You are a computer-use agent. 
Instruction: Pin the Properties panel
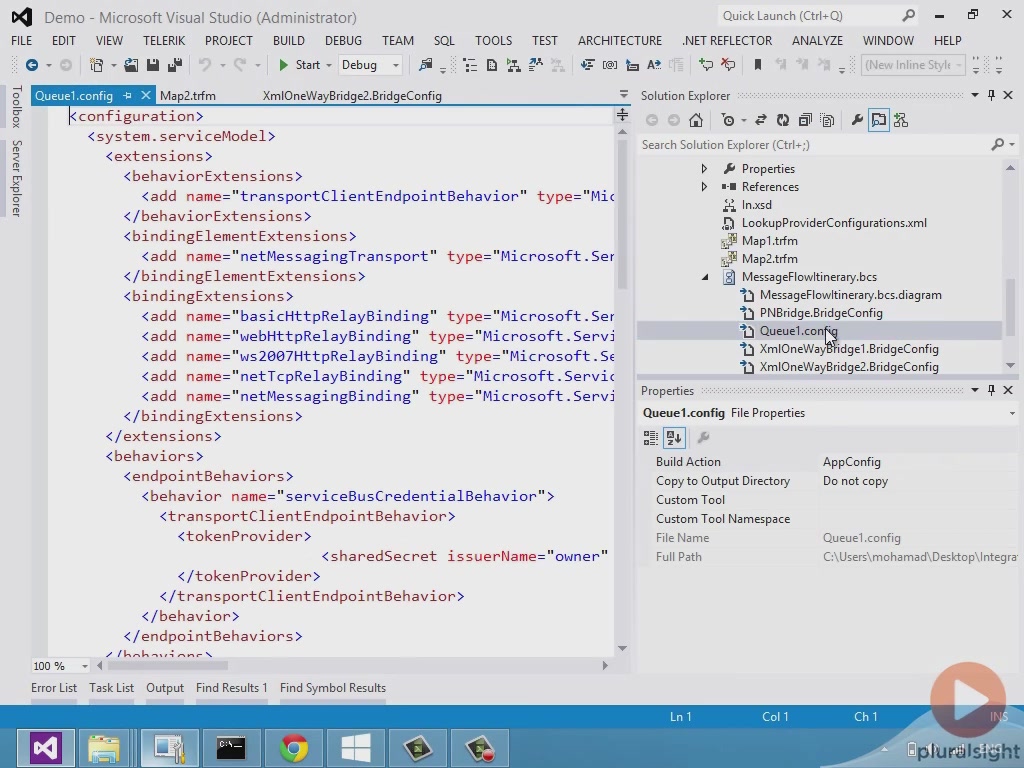pyautogui.click(x=991, y=390)
